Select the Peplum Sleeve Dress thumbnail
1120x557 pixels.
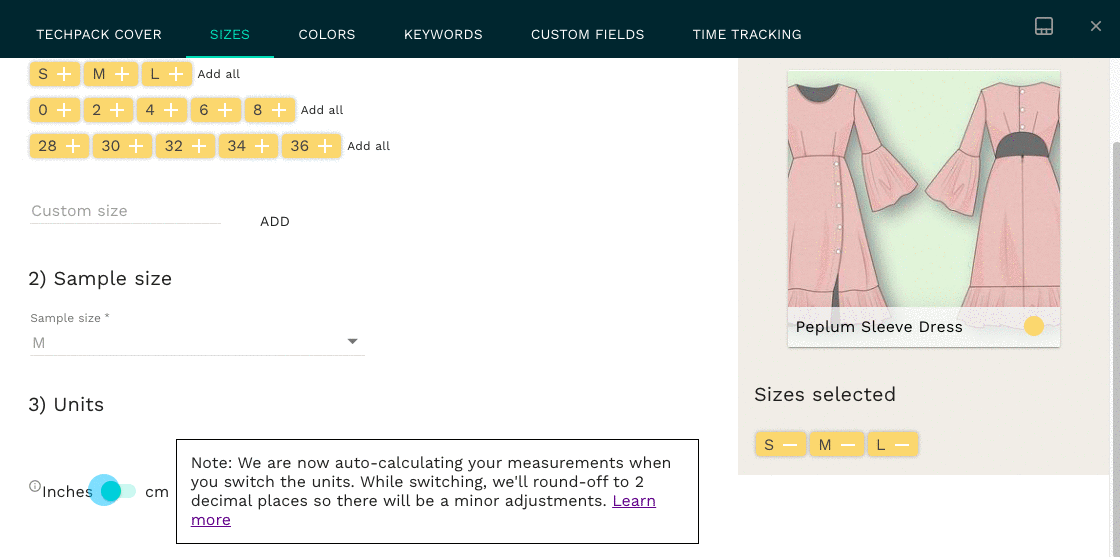(x=923, y=190)
